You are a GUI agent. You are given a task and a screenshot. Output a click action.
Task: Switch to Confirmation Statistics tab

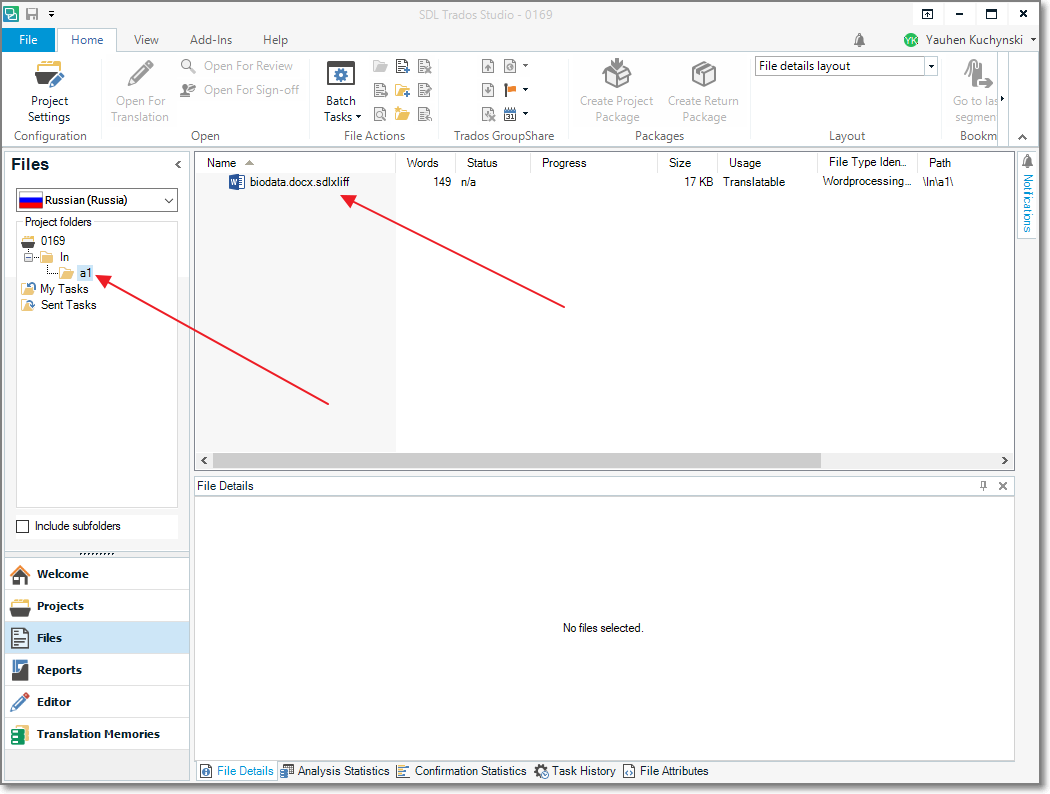click(461, 771)
